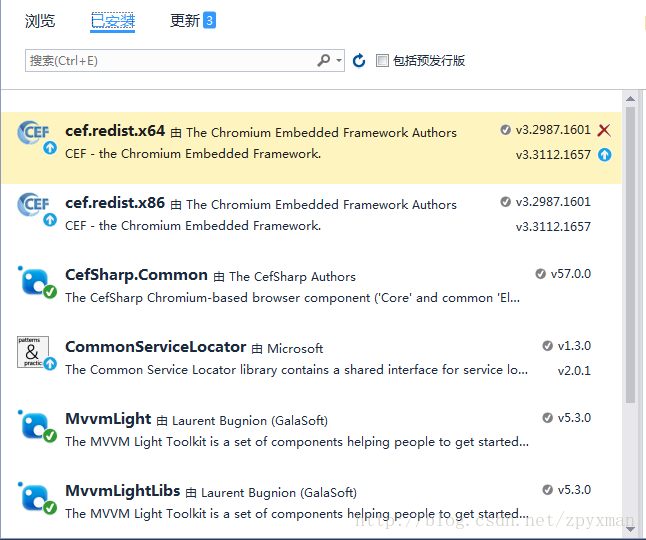
Task: Select the cef.redist.x86 package name
Action: pos(115,203)
